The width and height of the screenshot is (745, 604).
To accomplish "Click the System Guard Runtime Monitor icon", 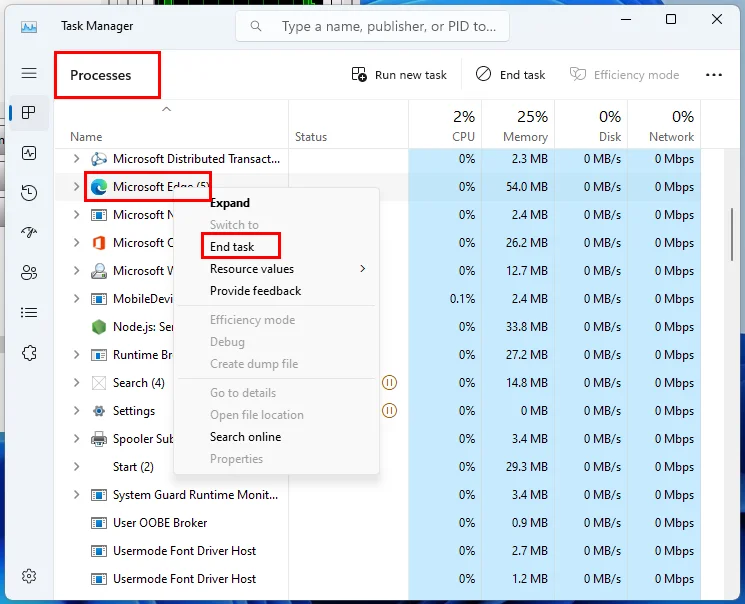I will pyautogui.click(x=99, y=495).
